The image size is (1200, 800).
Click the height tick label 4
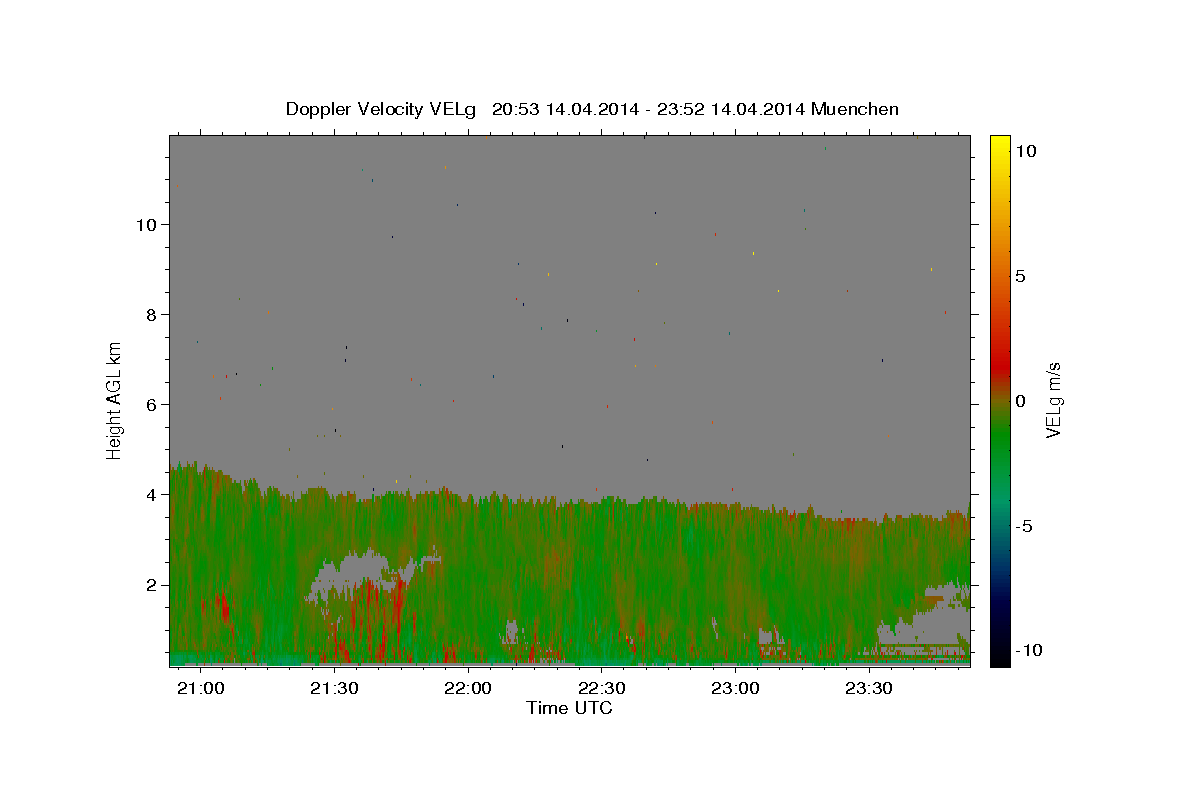(x=150, y=494)
